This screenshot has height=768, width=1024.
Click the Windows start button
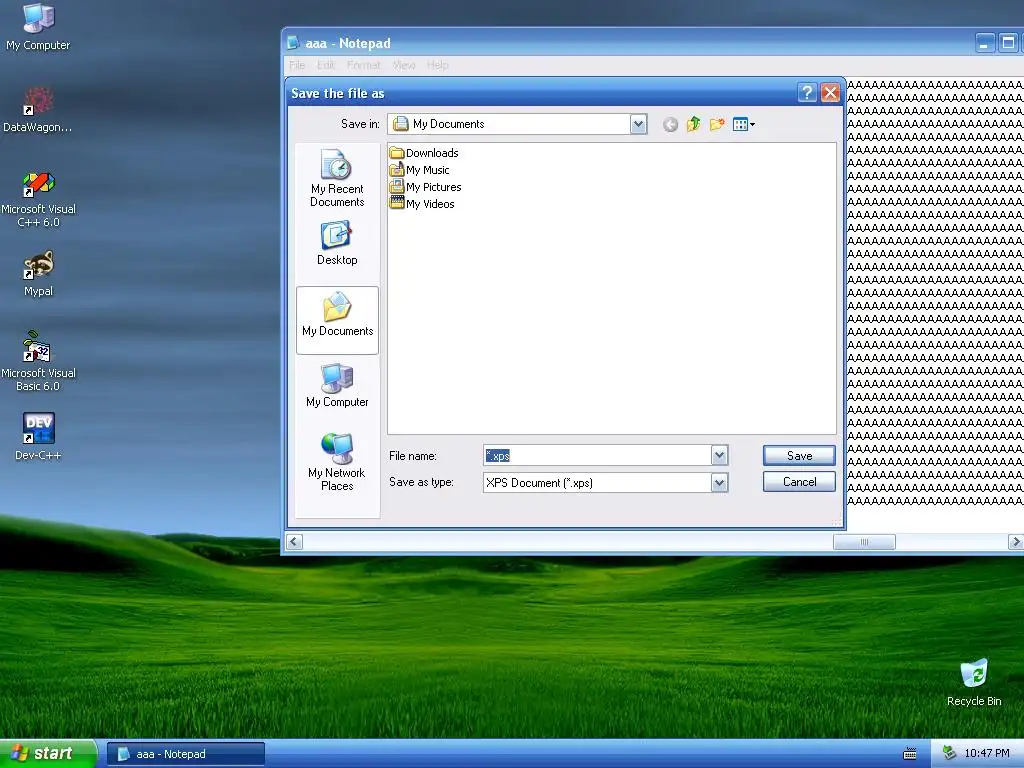pyautogui.click(x=48, y=754)
